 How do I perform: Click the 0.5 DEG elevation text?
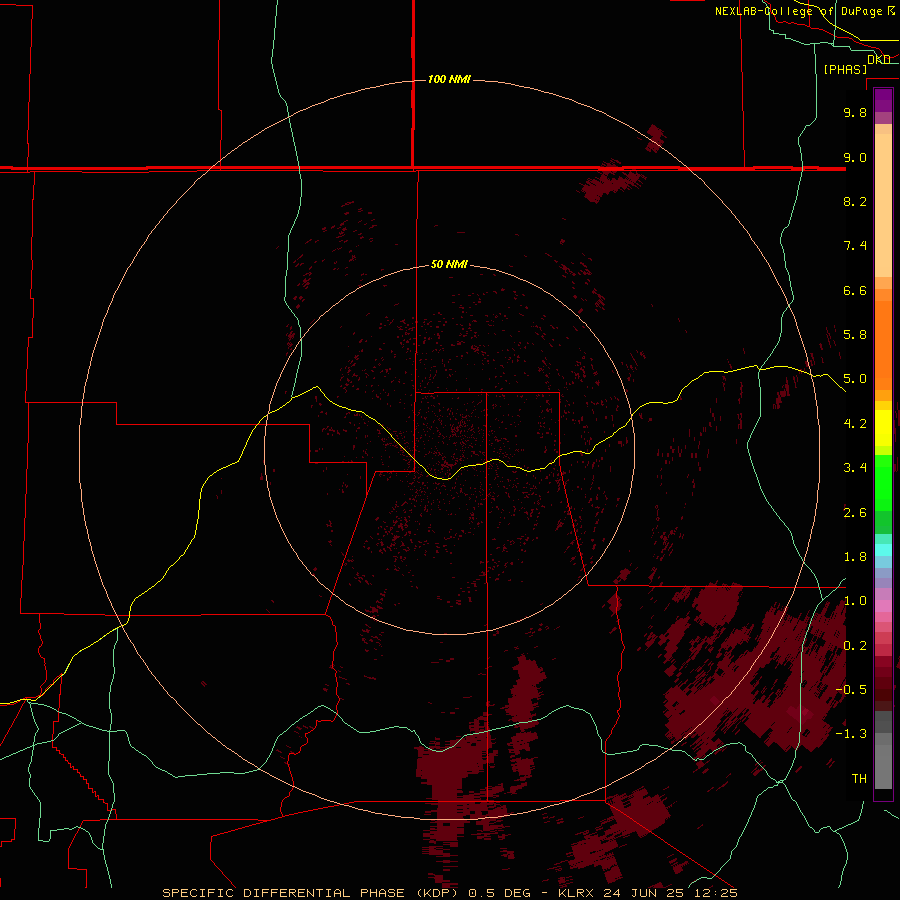pyautogui.click(x=499, y=893)
